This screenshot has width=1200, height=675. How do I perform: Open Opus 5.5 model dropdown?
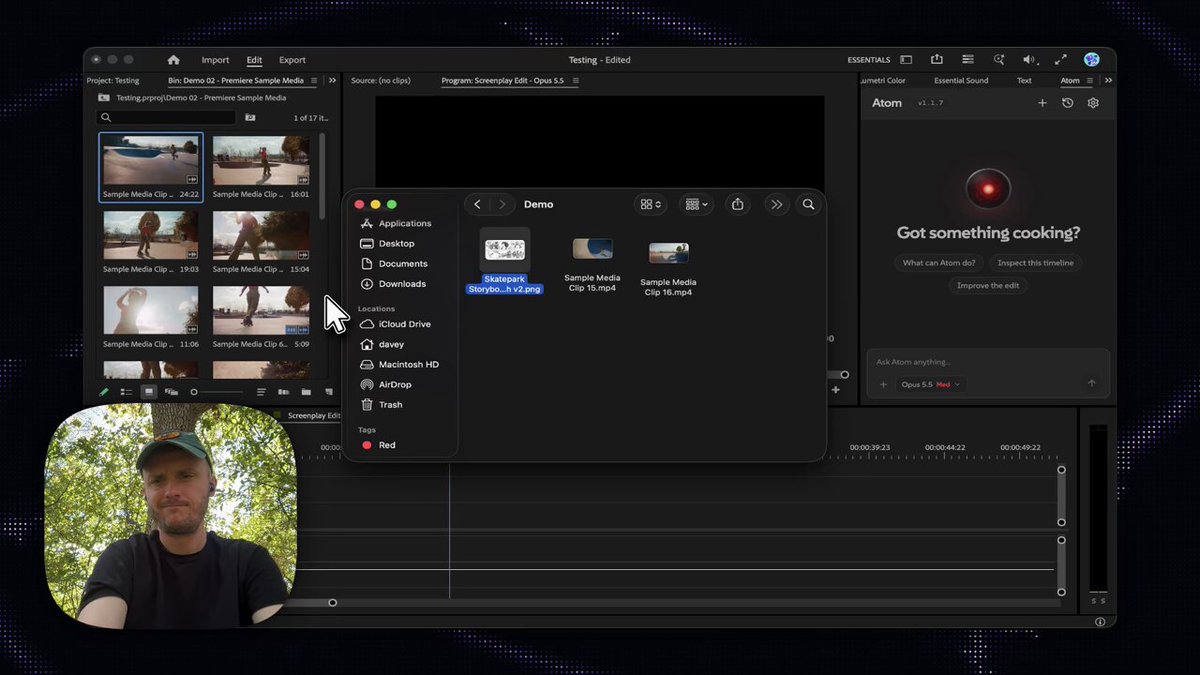pos(931,384)
